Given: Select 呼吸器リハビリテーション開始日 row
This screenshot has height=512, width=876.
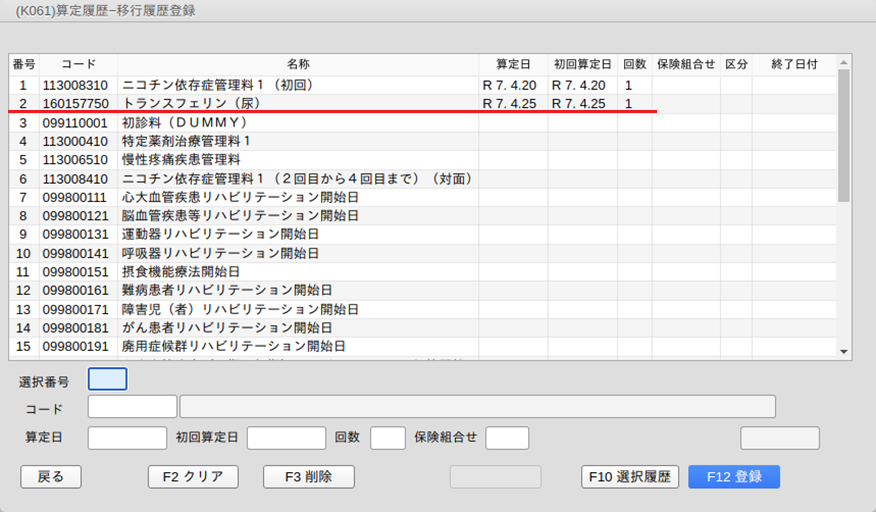Looking at the screenshot, I should [298, 253].
